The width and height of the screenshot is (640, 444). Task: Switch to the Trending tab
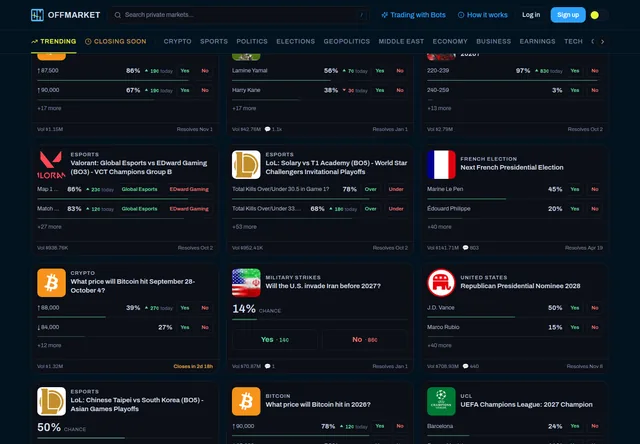click(53, 42)
